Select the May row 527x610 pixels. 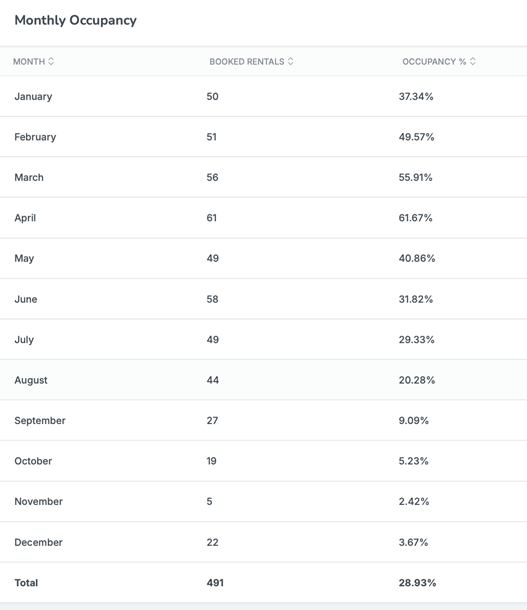click(263, 258)
